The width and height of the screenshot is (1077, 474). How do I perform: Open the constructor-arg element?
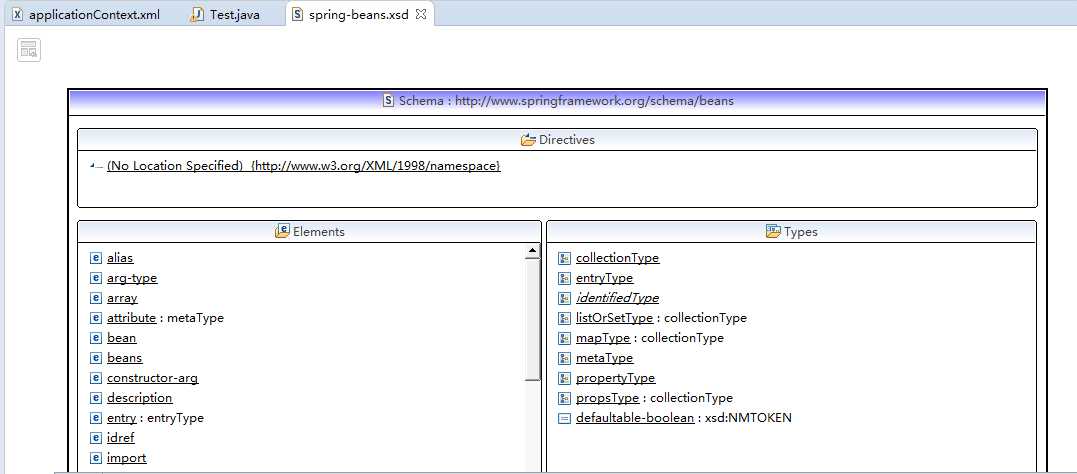(152, 378)
